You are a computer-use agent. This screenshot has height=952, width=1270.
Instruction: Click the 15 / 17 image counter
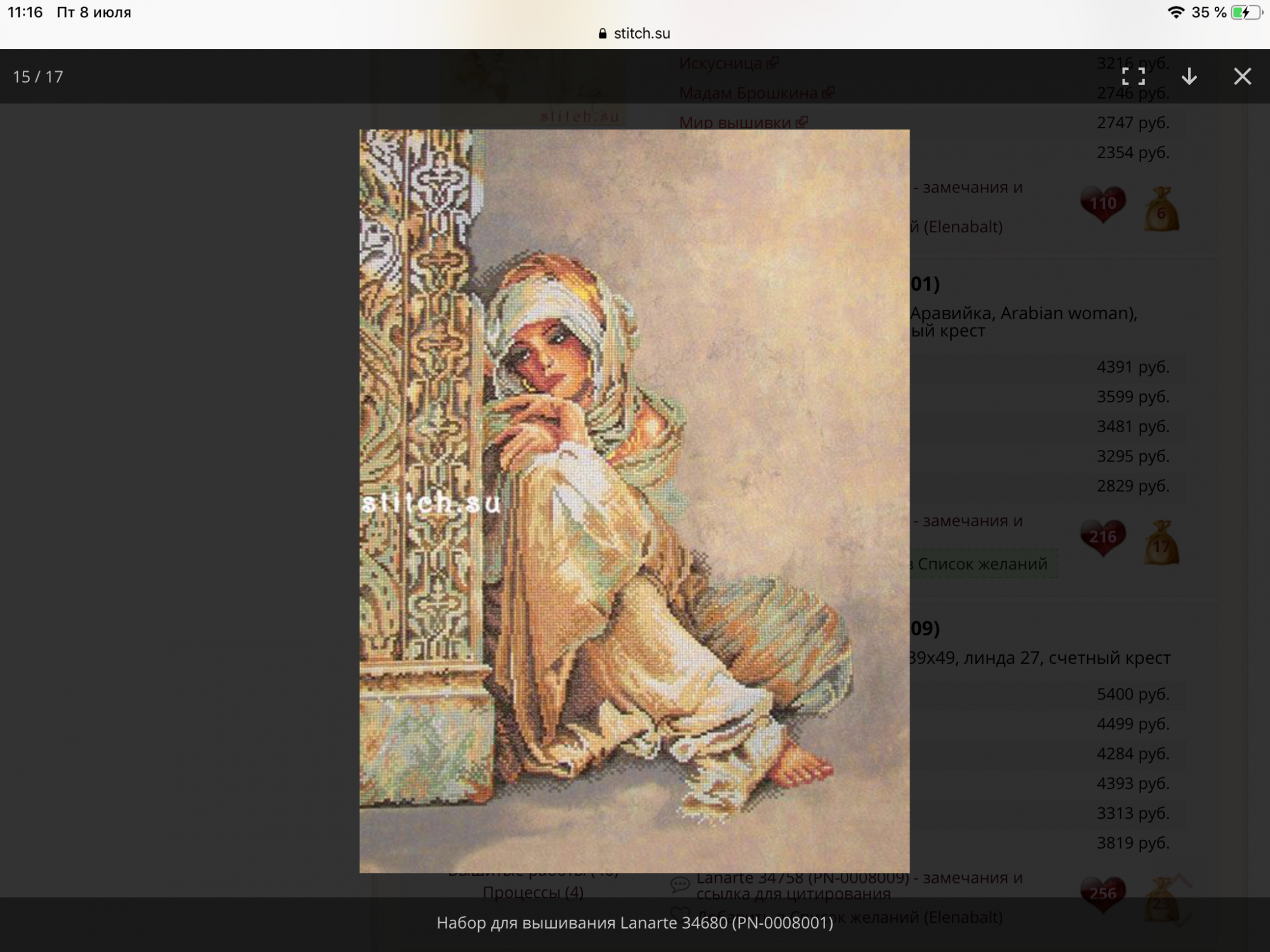[38, 76]
